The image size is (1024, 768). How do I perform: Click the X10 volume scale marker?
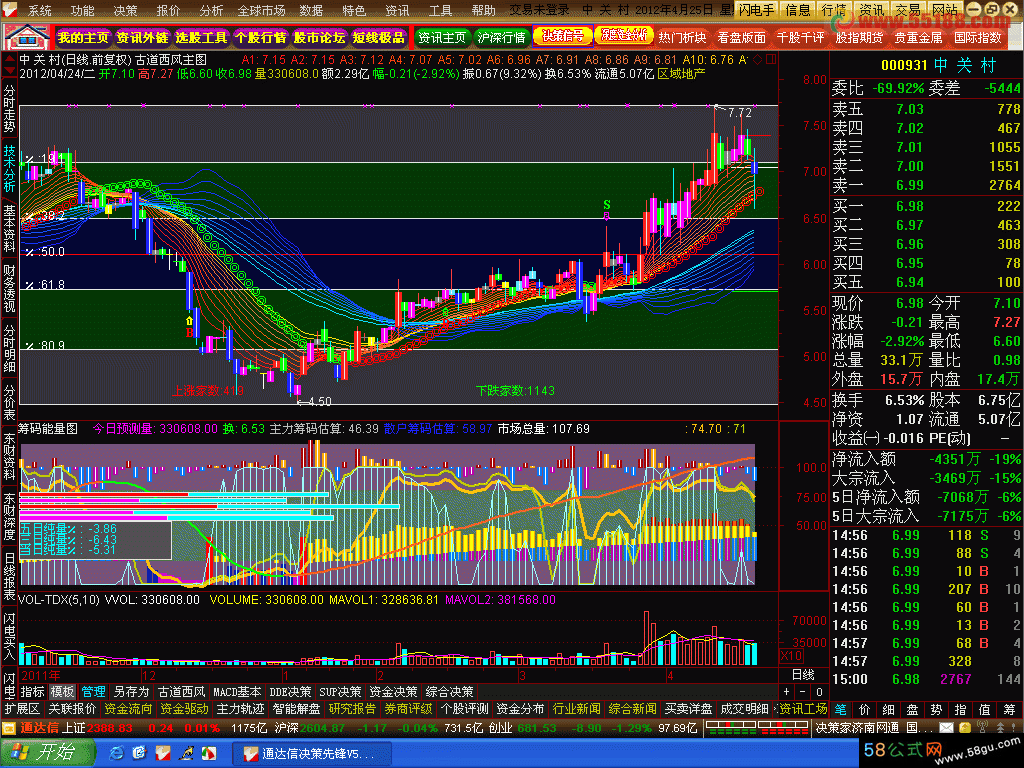(x=792, y=655)
